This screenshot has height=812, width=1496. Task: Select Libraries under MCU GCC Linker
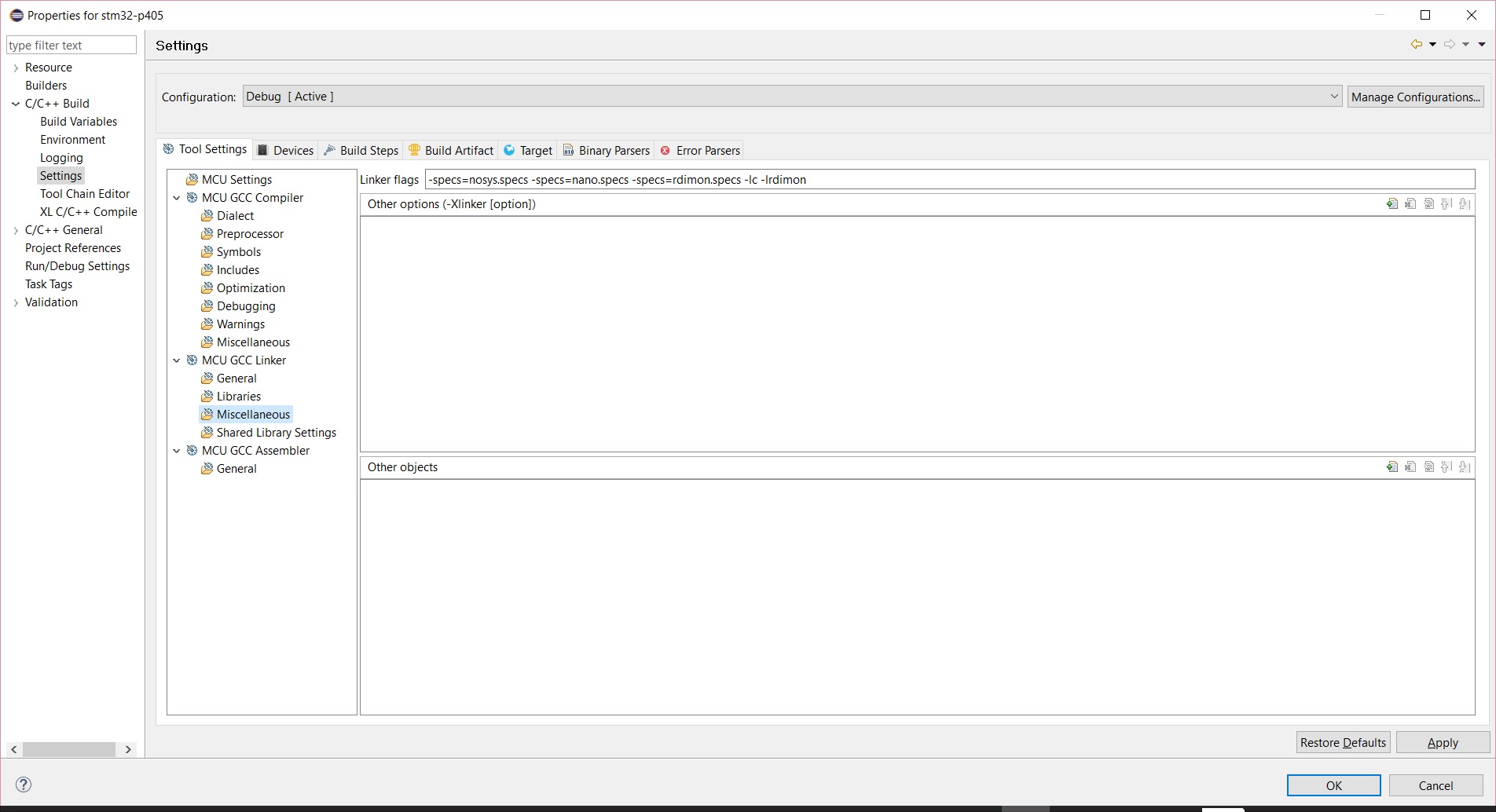coord(239,397)
